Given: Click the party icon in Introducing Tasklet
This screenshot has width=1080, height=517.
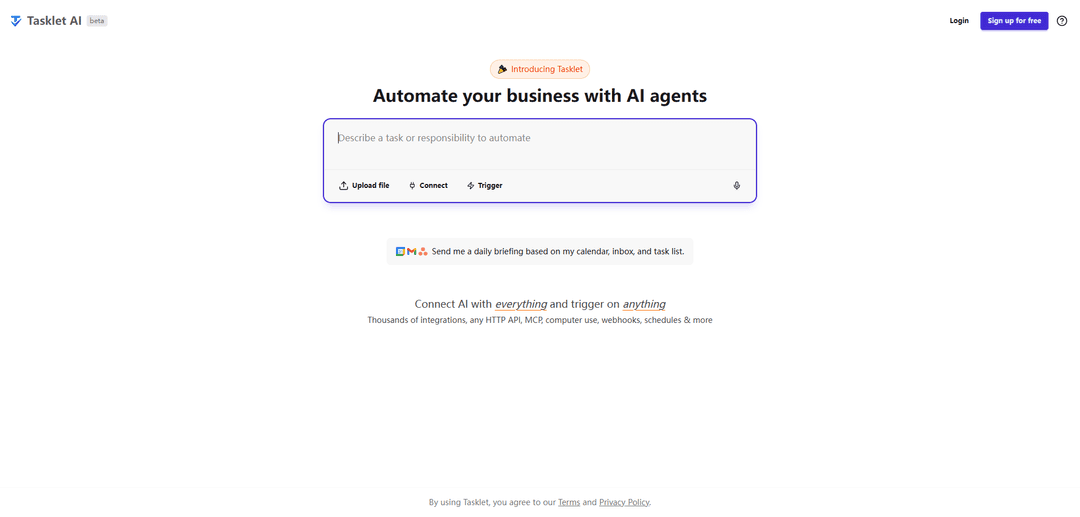Looking at the screenshot, I should [x=502, y=70].
